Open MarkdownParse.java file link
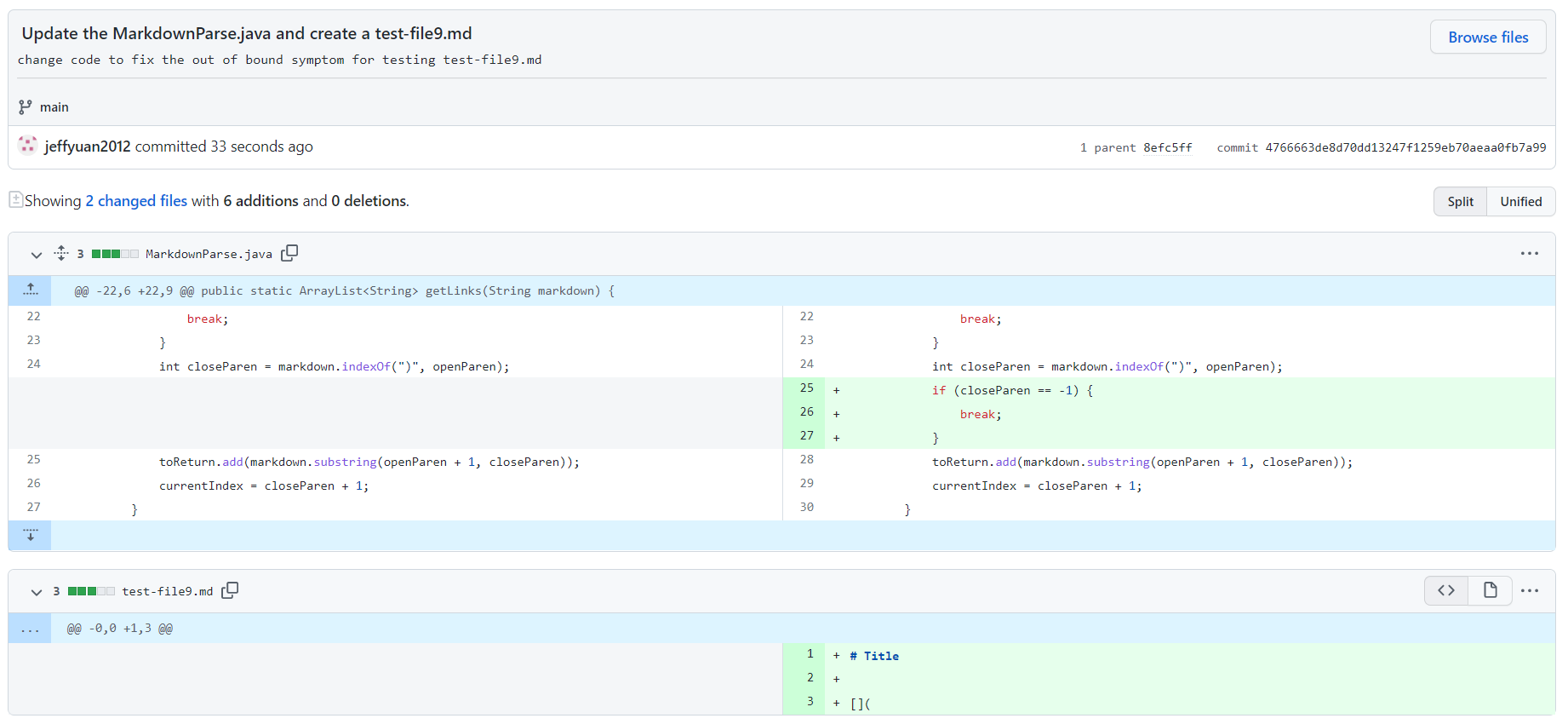 (209, 255)
